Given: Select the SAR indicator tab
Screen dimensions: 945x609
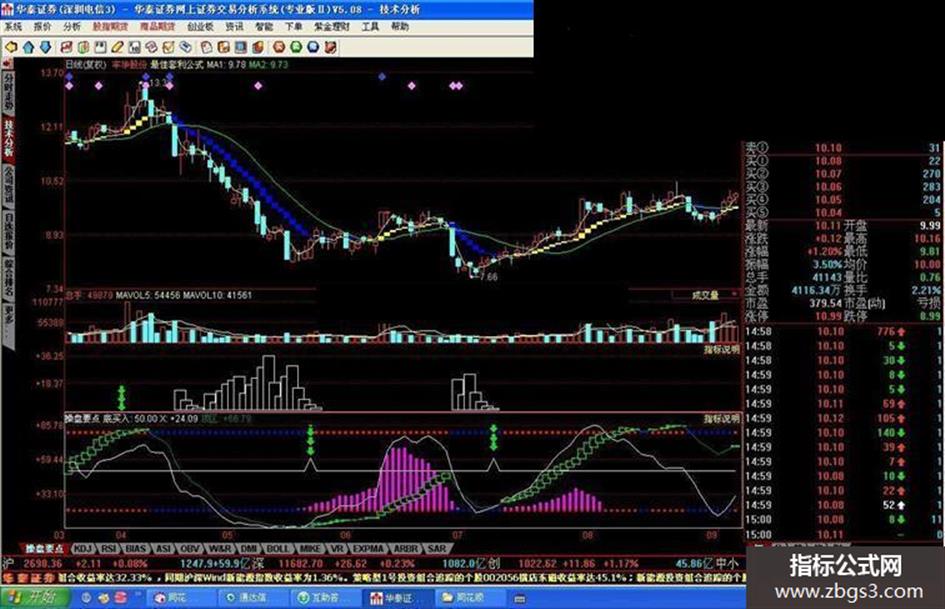Looking at the screenshot, I should click(x=437, y=548).
